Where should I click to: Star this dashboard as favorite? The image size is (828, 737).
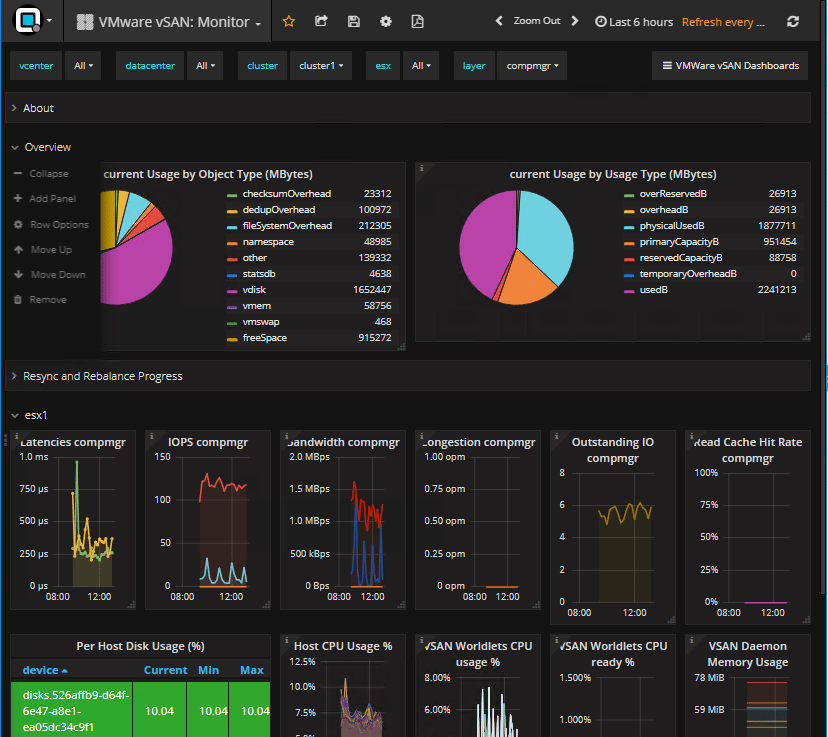[289, 21]
